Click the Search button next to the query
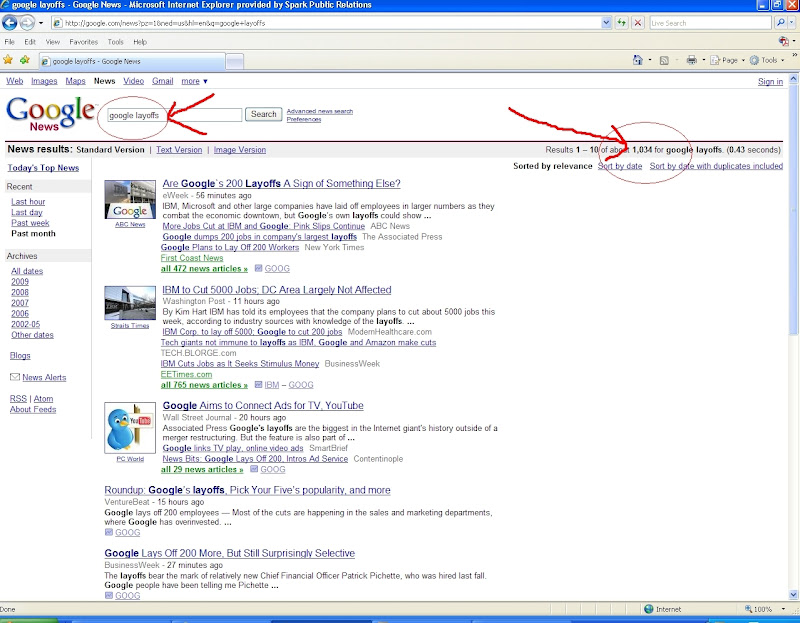 (x=263, y=114)
